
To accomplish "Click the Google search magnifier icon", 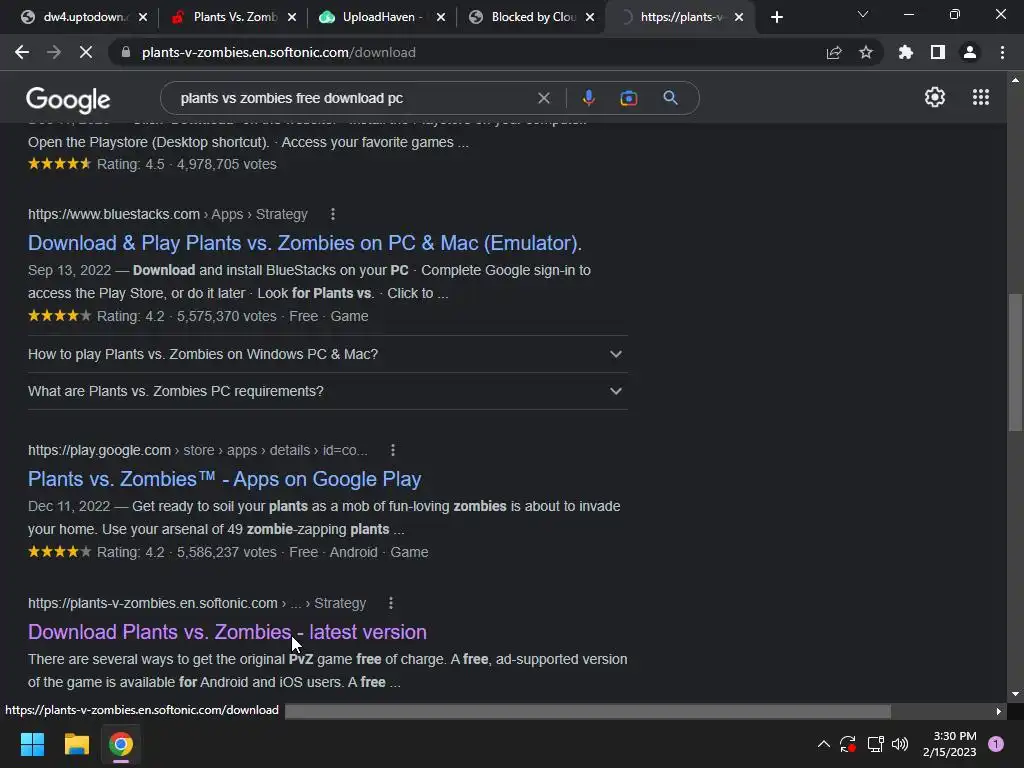I will 670,98.
